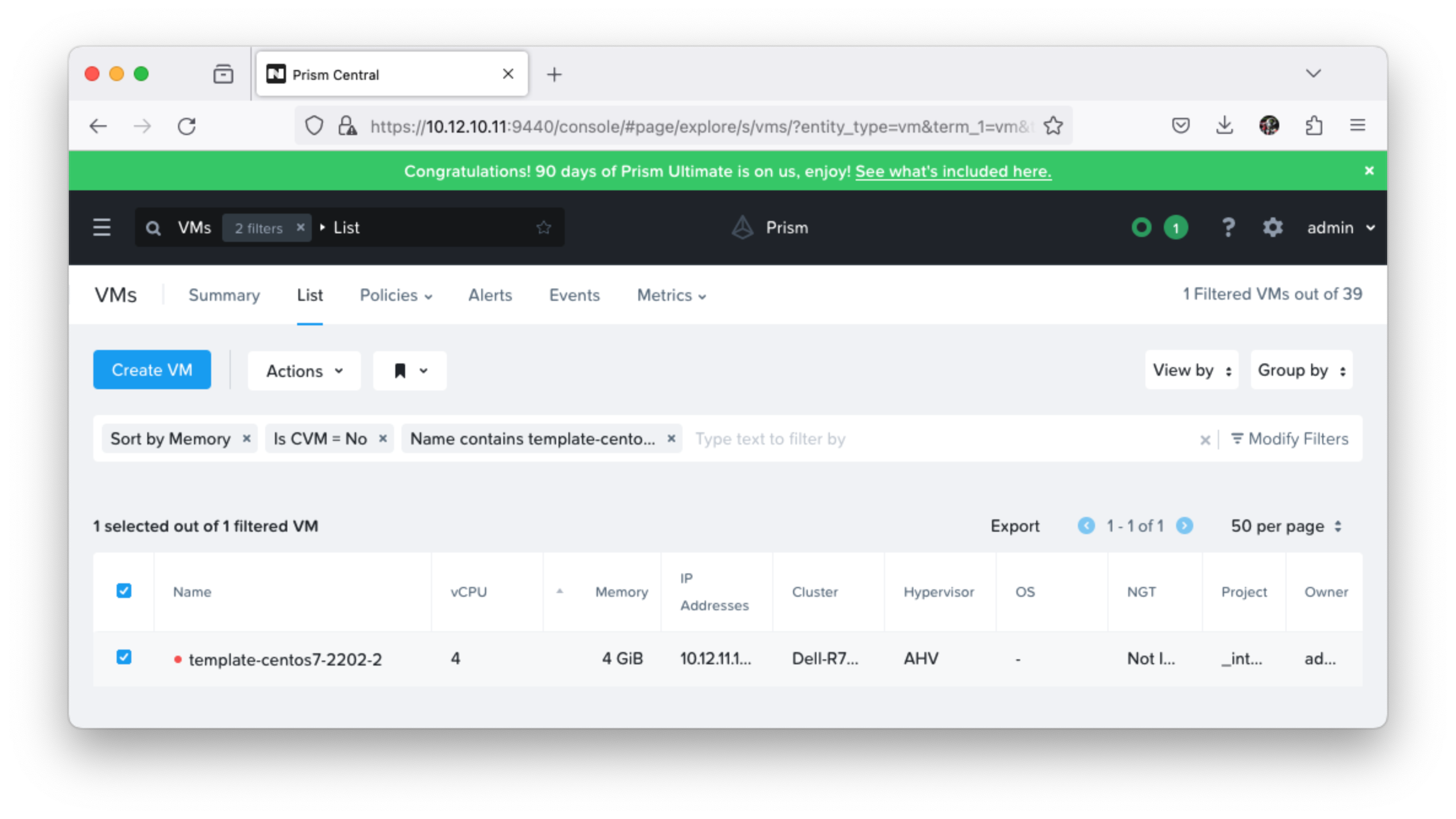
Task: Go to the Events tab
Action: tap(574, 295)
